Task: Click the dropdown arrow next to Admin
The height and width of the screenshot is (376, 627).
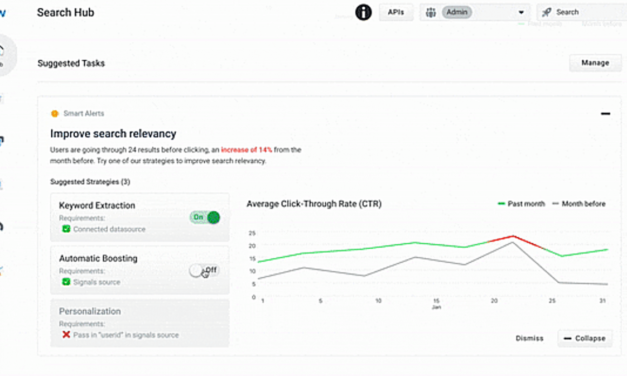Action: tap(521, 12)
